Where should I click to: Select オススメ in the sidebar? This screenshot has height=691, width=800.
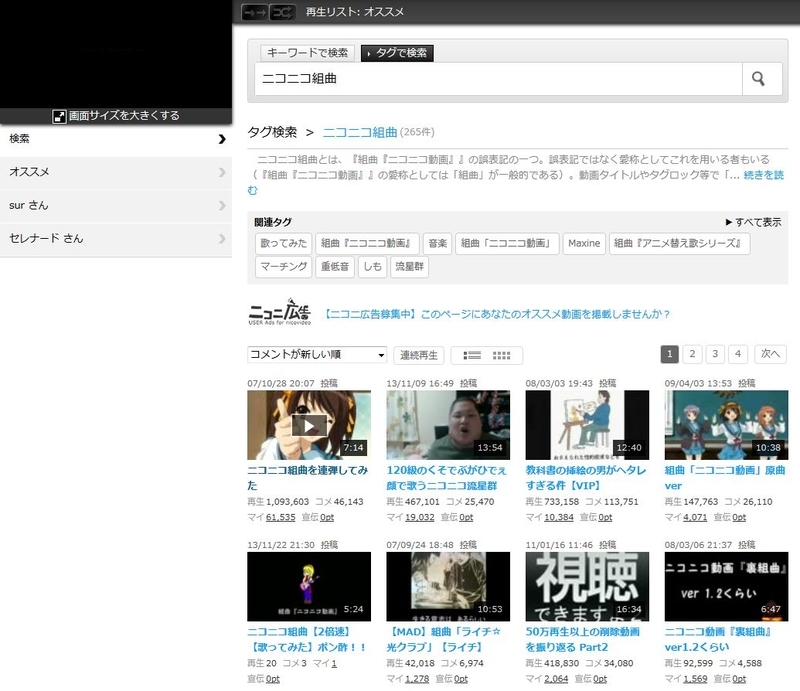point(116,172)
